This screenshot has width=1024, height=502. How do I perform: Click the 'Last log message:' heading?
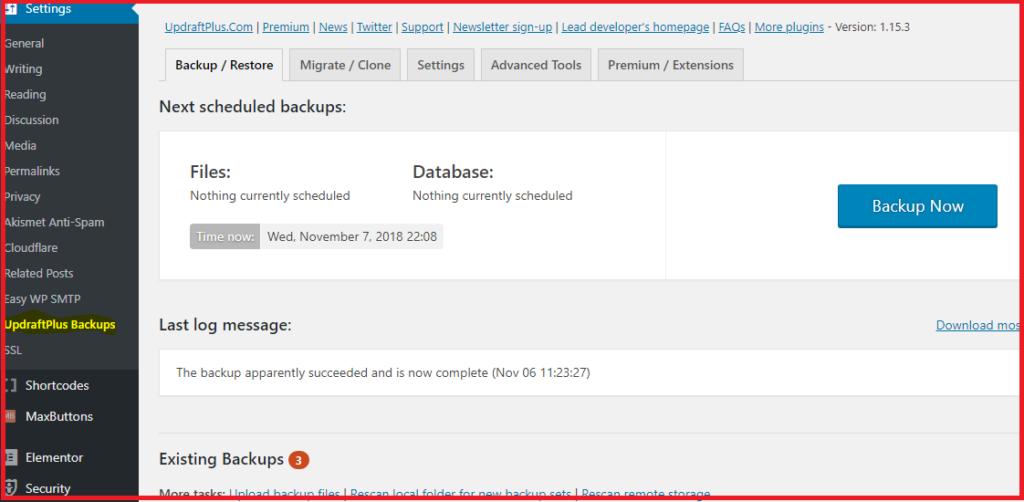(x=225, y=325)
